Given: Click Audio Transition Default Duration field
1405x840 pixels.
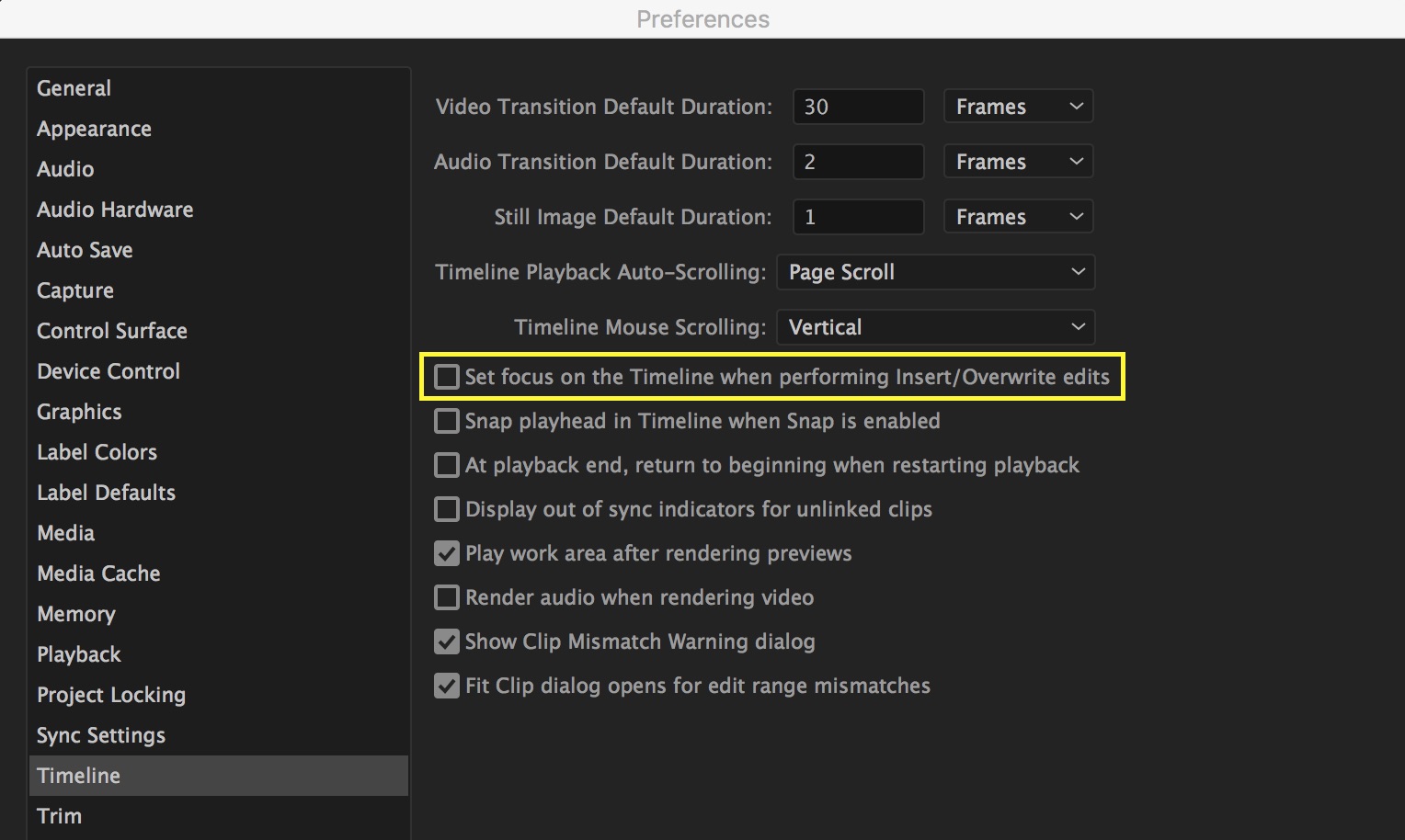Looking at the screenshot, I should coord(859,162).
